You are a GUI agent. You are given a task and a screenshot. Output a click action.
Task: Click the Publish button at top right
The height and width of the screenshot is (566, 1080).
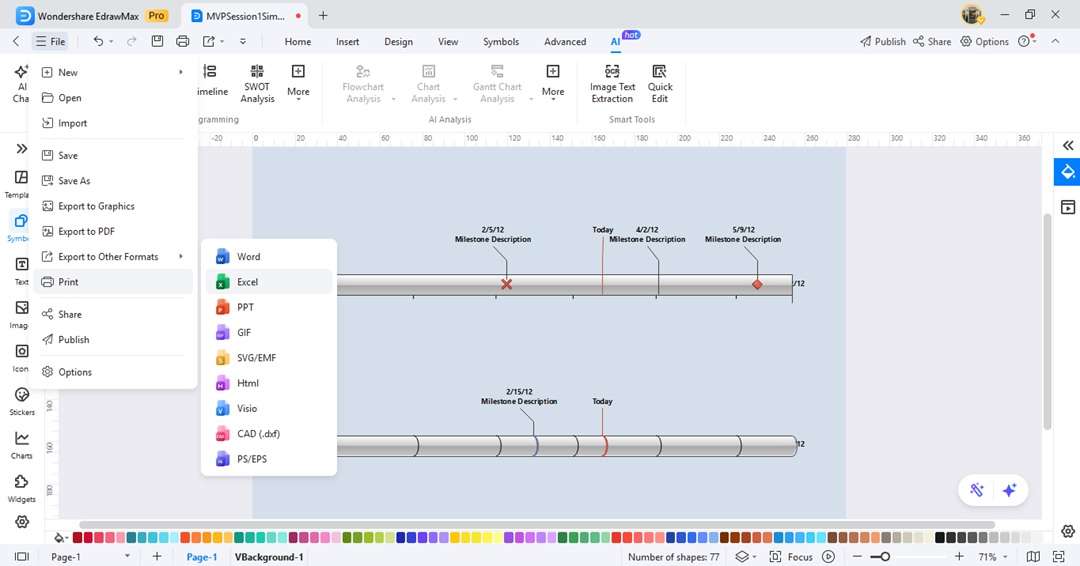[882, 41]
